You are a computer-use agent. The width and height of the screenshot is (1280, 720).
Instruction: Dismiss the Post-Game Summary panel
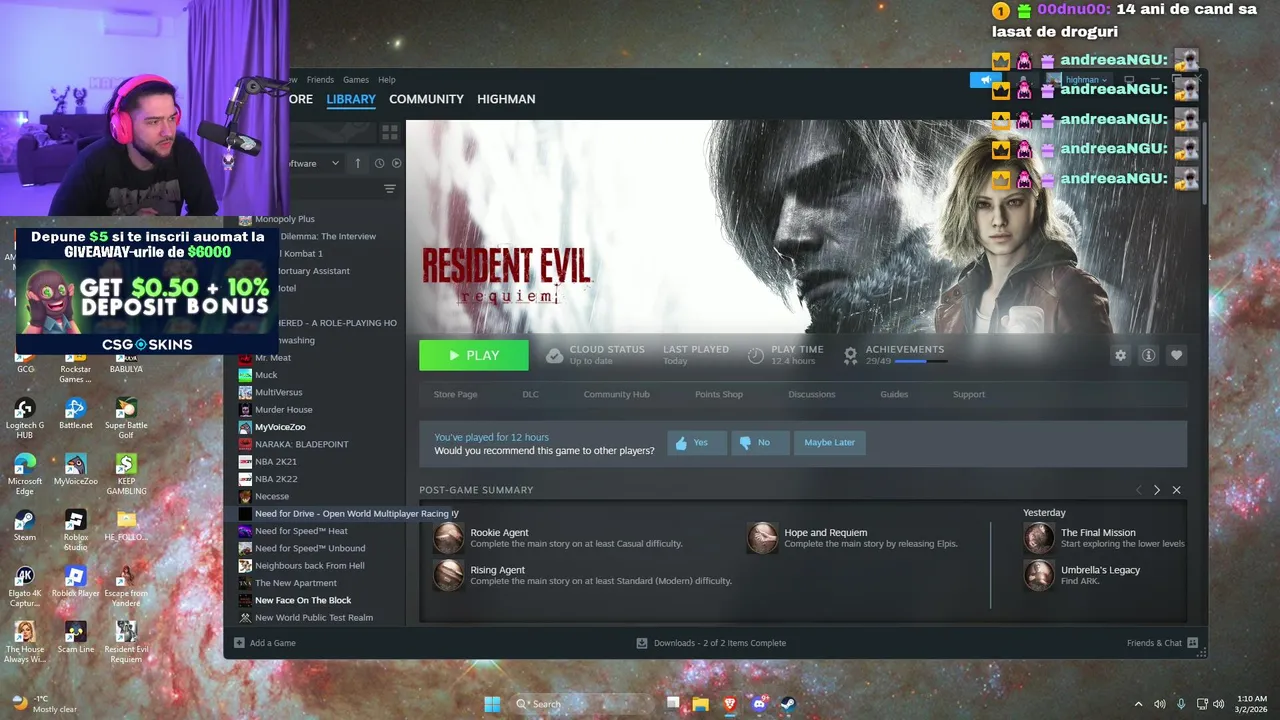pos(1176,490)
